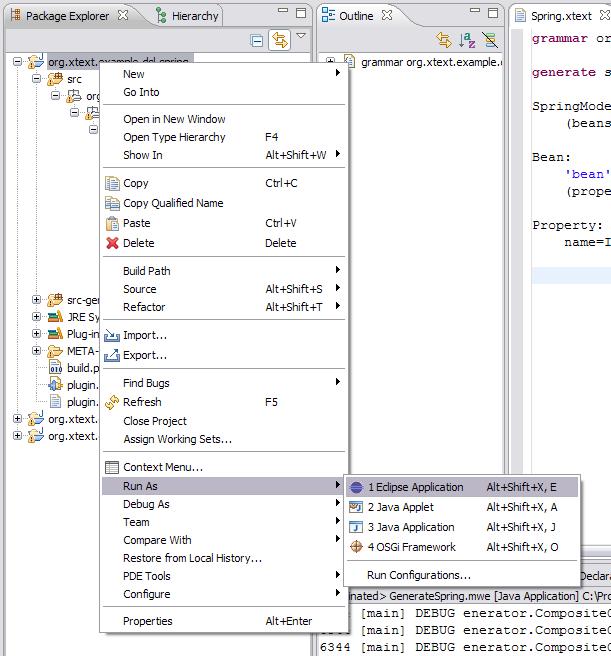Maximize the Package Explorer view
This screenshot has width=611, height=656.
[x=300, y=13]
